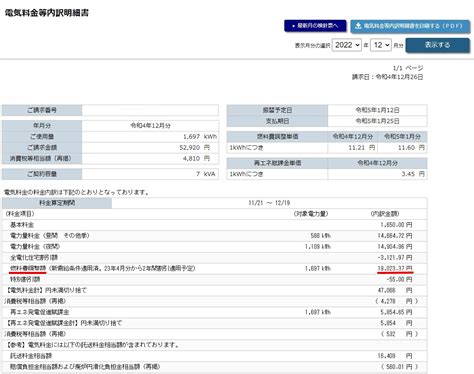
Task: Click the 年月分 label cell
Action: click(x=42, y=126)
